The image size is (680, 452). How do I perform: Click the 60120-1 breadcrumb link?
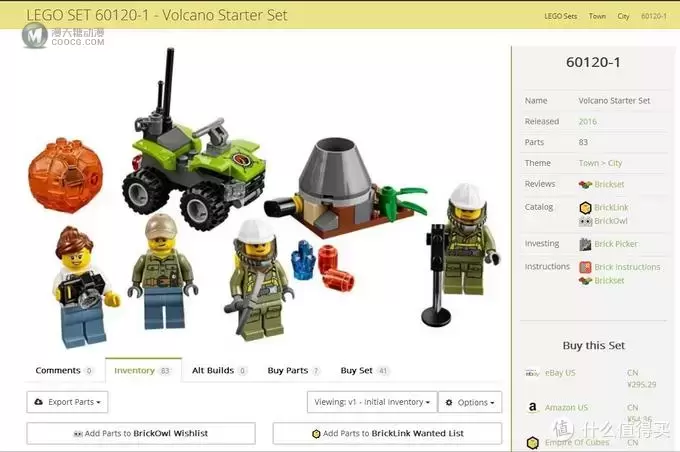654,16
